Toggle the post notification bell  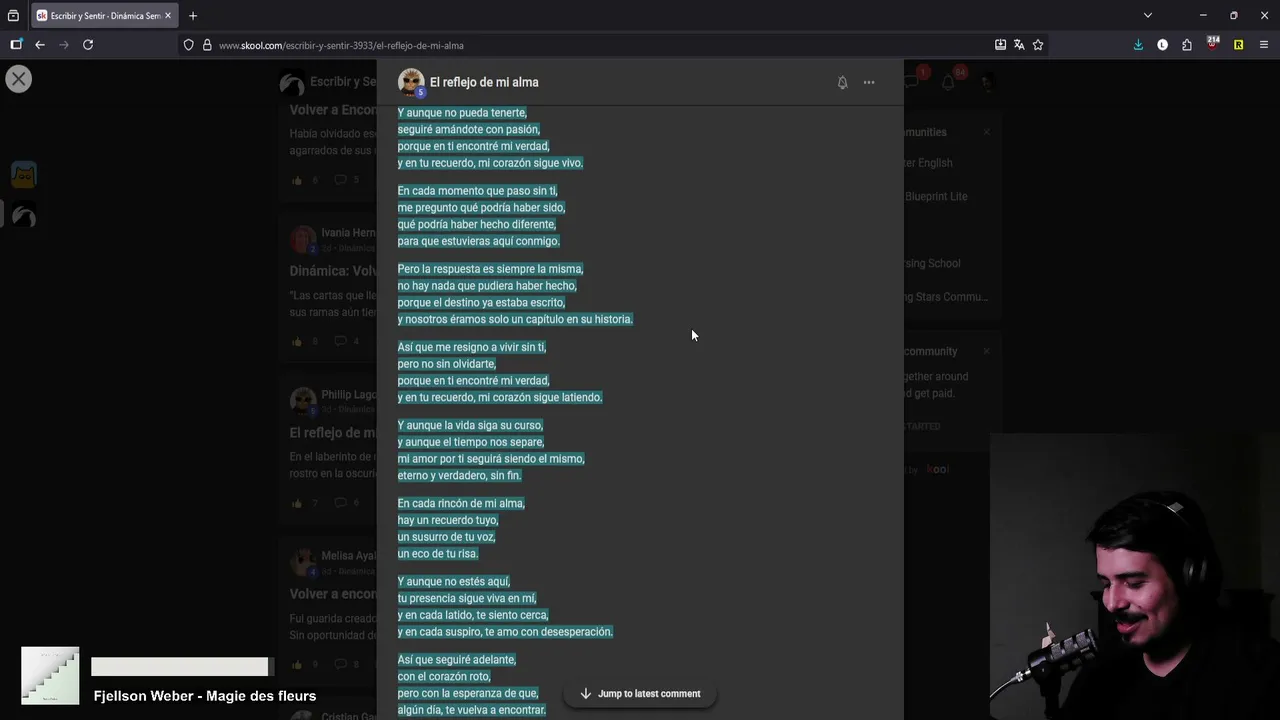(x=842, y=83)
